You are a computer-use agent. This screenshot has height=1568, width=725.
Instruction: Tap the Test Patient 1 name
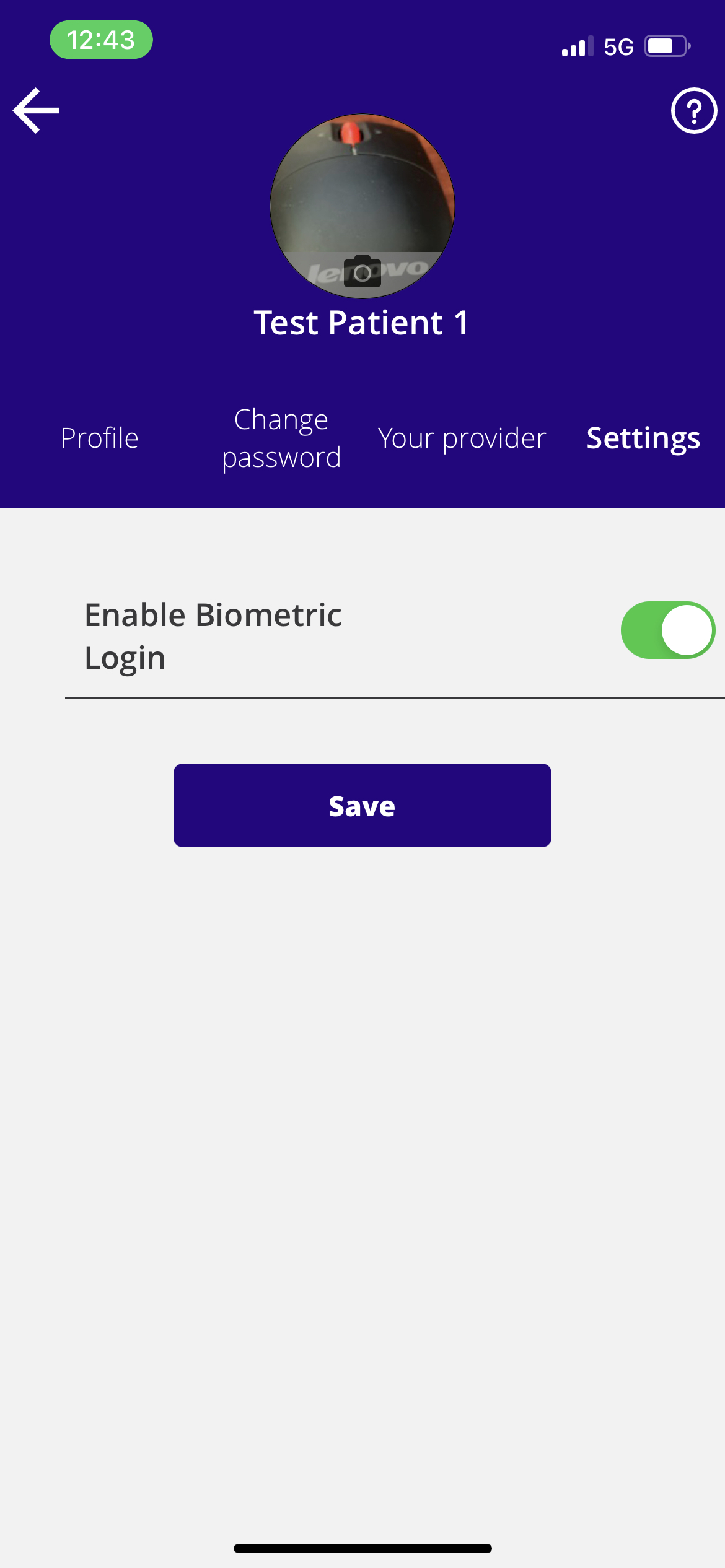(362, 323)
